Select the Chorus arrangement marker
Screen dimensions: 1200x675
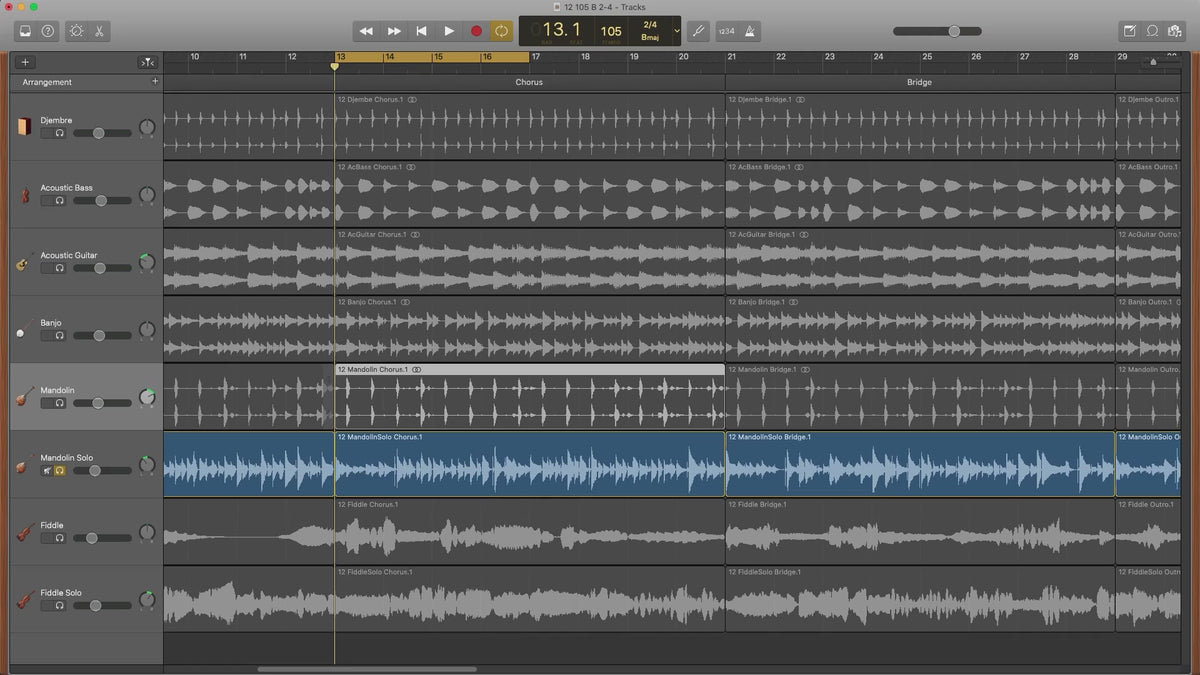529,82
